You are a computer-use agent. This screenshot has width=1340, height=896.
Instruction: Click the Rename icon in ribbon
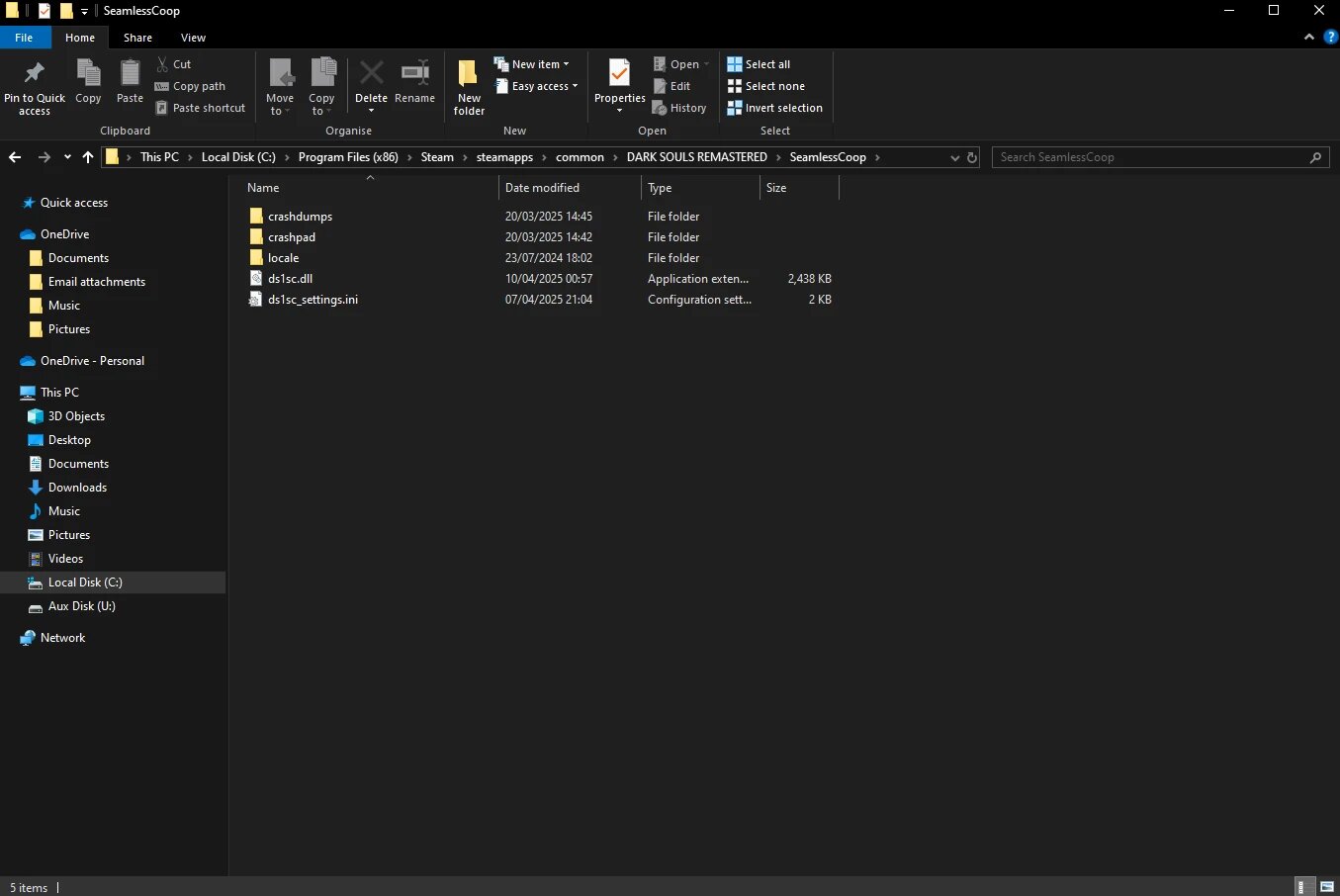click(x=414, y=75)
